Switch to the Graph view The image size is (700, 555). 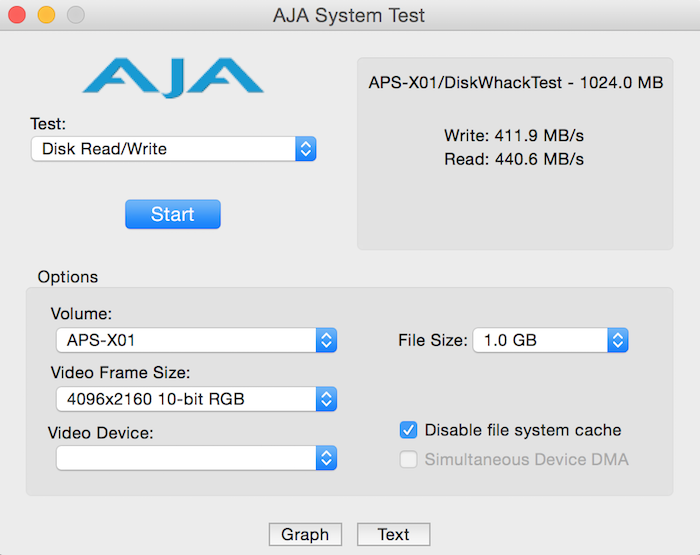(x=305, y=534)
